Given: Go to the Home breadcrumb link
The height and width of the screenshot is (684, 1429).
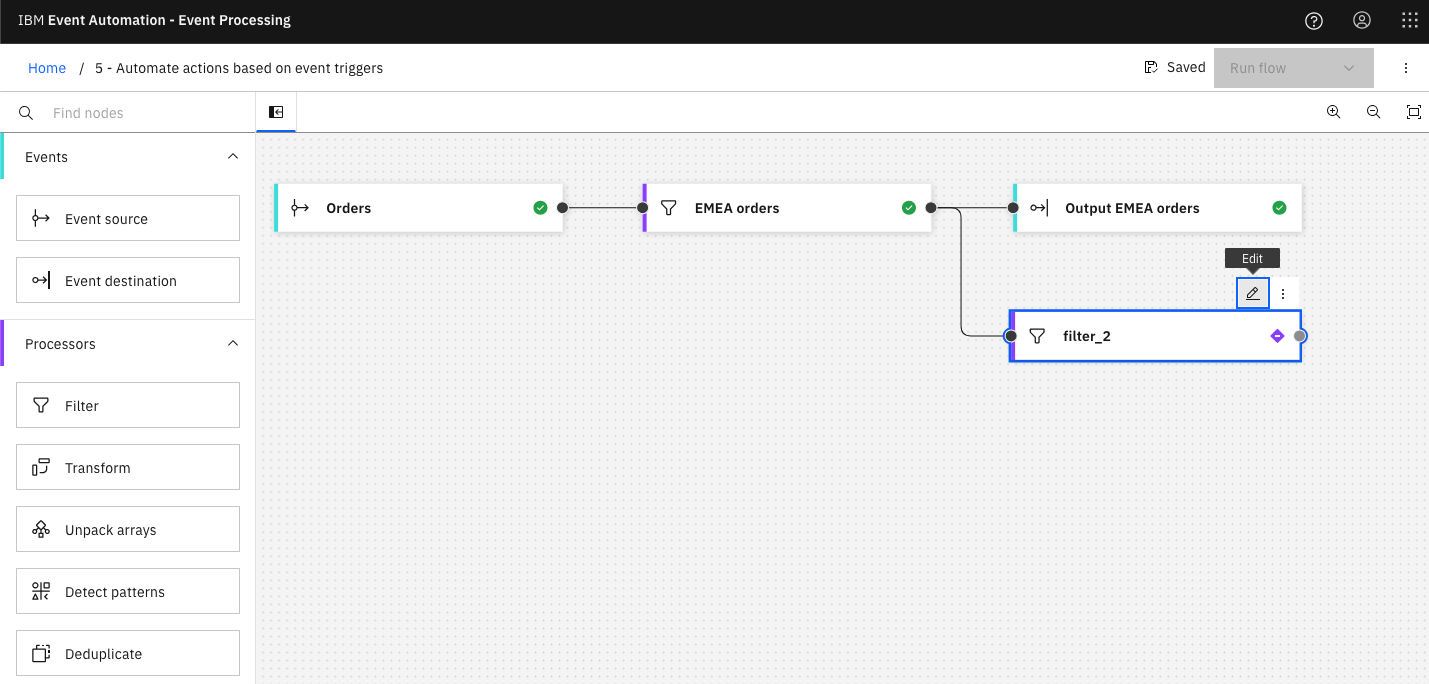Looking at the screenshot, I should [47, 68].
